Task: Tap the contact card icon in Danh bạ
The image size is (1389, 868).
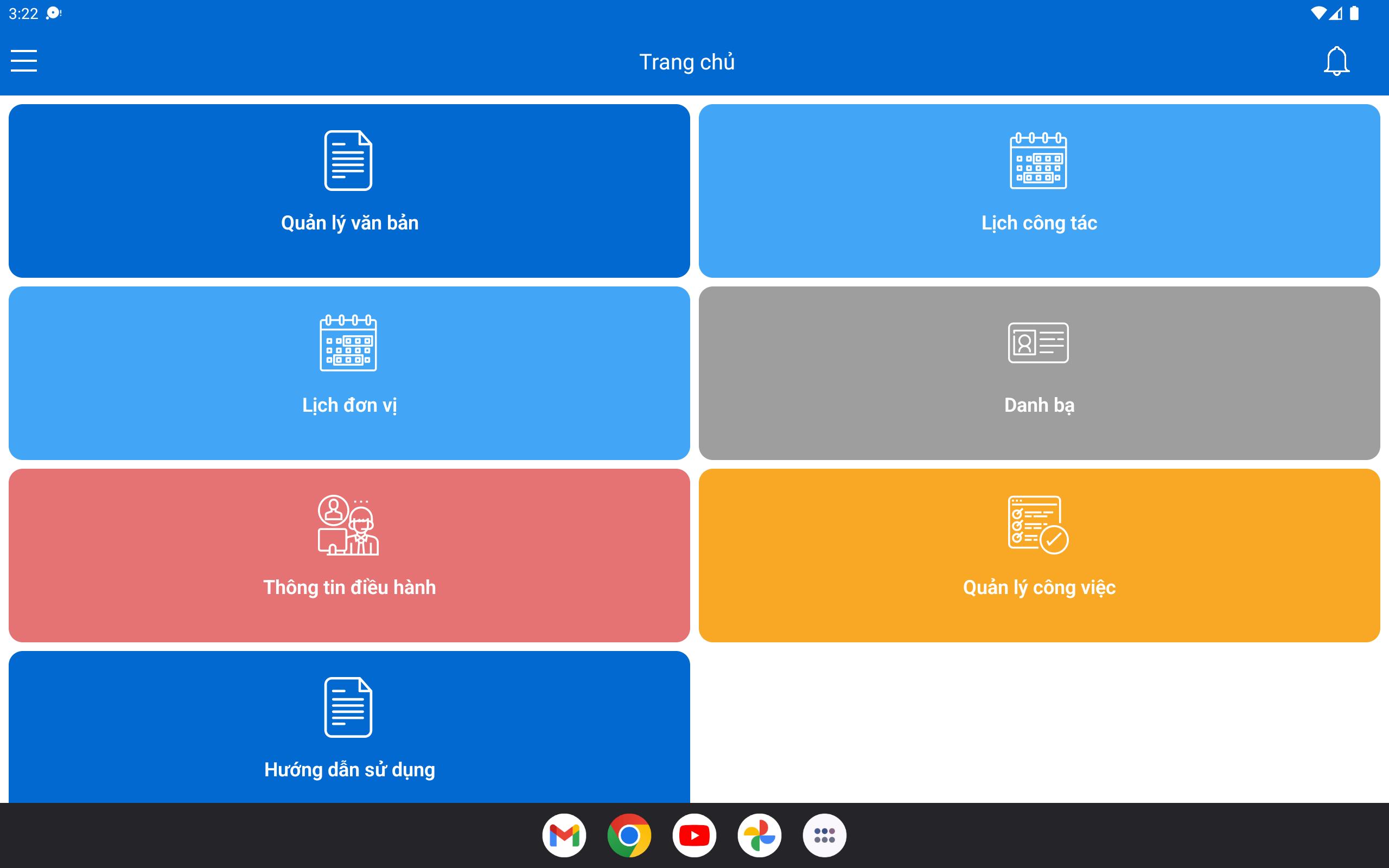Action: tap(1038, 343)
